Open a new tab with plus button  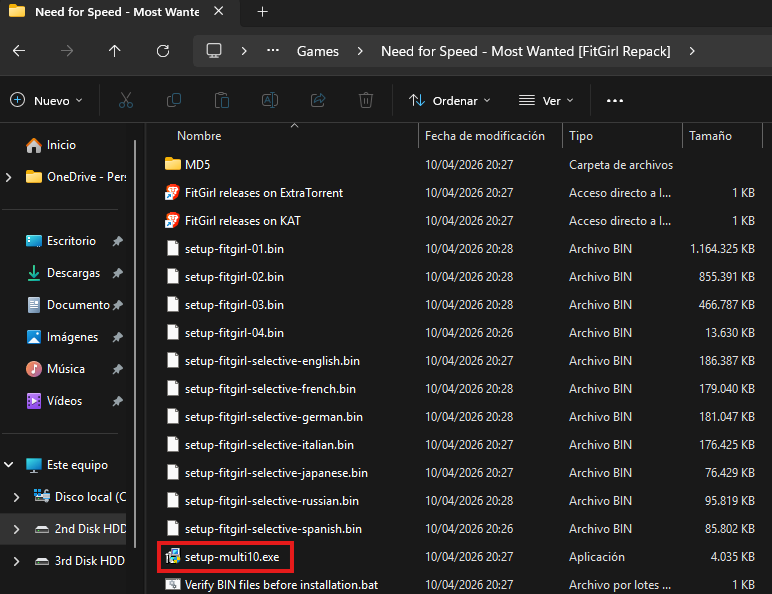point(262,12)
